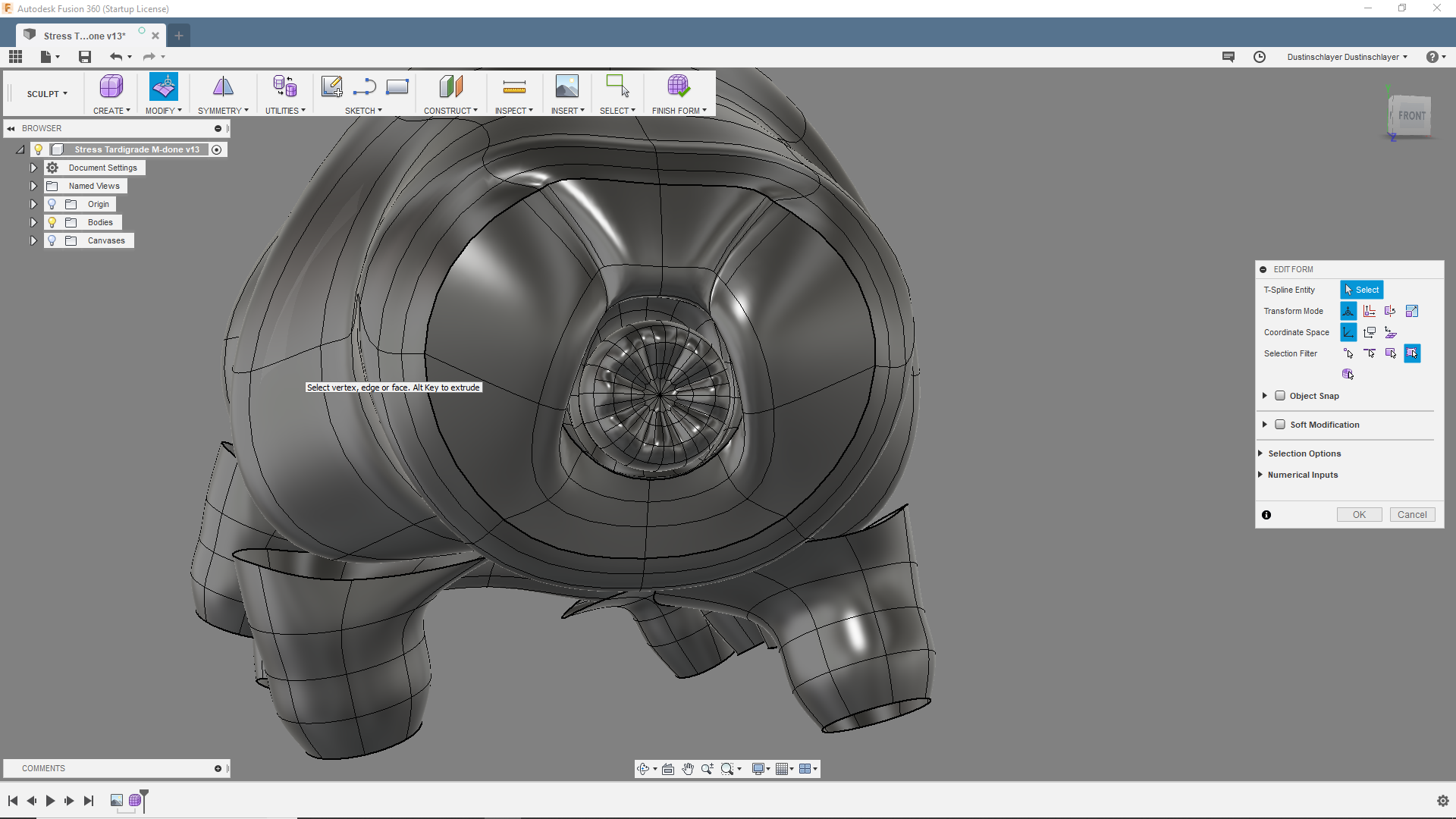
Task: Expand the Canvases tree node
Action: [x=33, y=240]
